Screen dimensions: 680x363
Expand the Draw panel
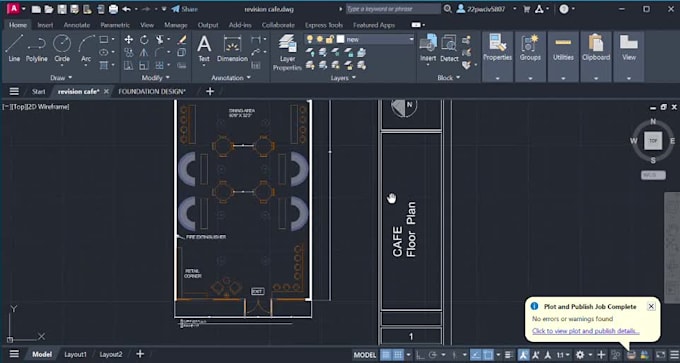61,78
